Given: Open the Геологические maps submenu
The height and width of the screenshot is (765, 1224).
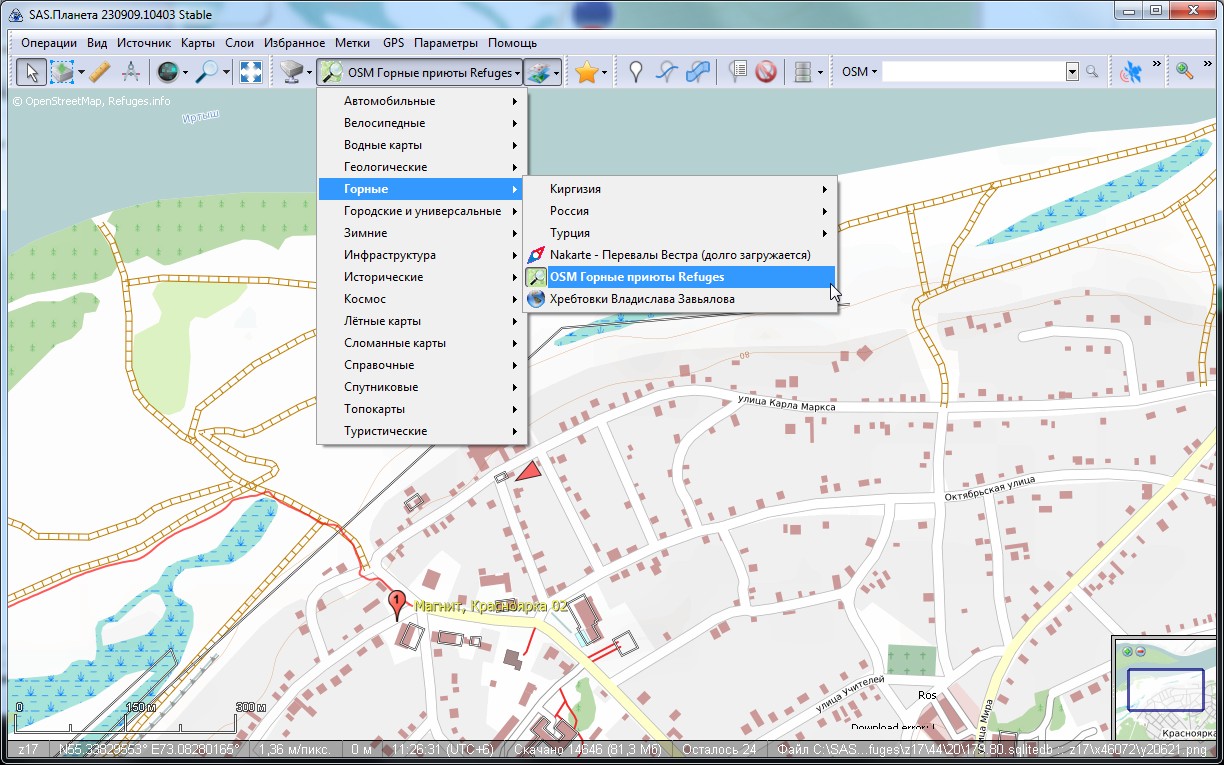Looking at the screenshot, I should pos(422,167).
